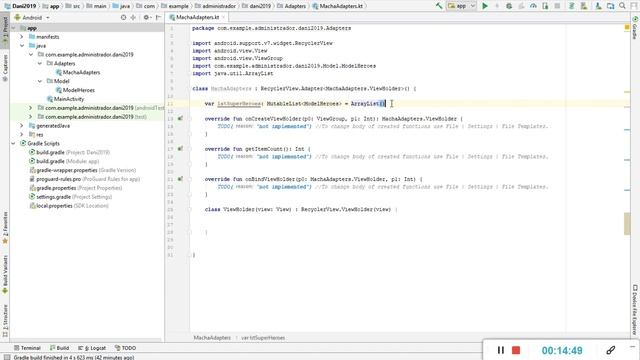Open the Structure side tab

click(5, 320)
